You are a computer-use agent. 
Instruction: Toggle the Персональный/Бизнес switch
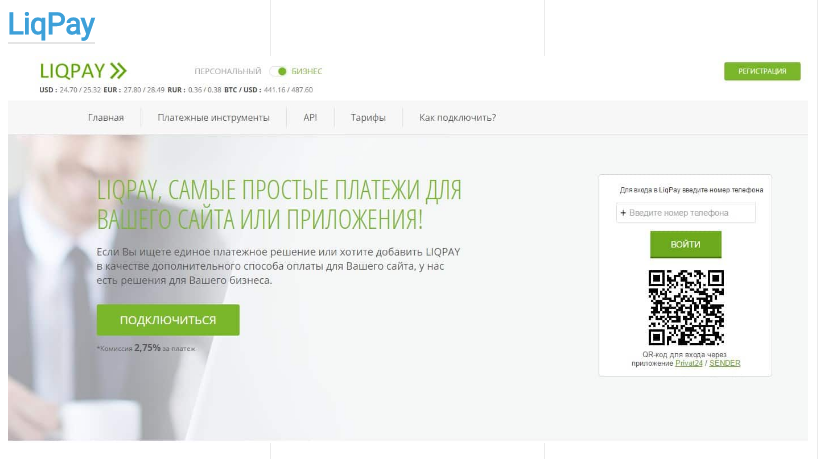278,71
